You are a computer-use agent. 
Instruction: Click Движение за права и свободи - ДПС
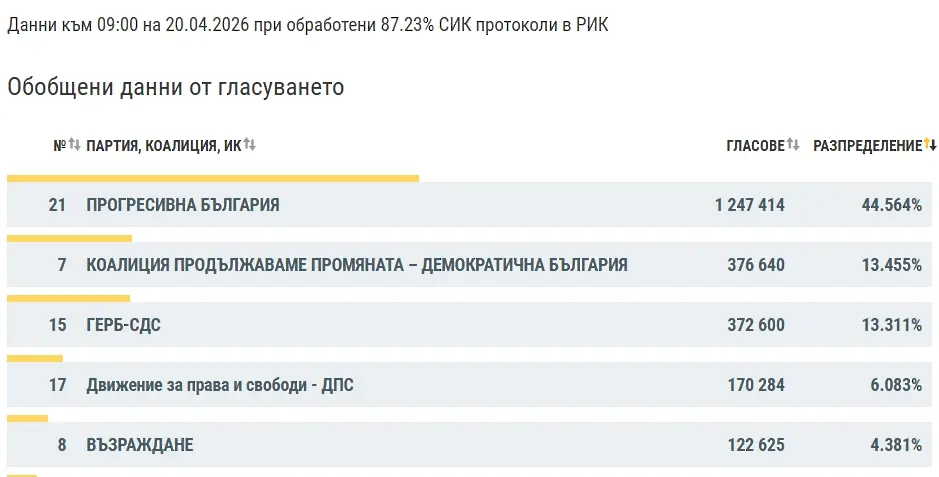[x=220, y=385]
